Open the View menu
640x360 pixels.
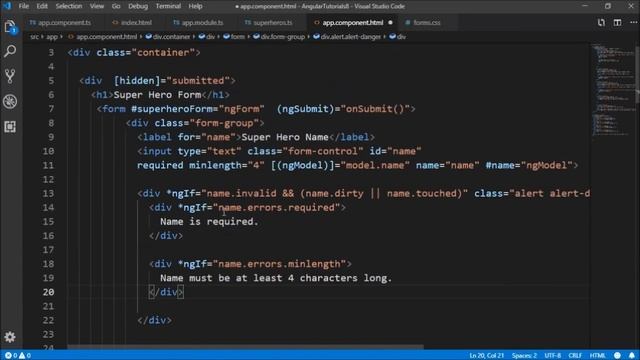coord(97,6)
